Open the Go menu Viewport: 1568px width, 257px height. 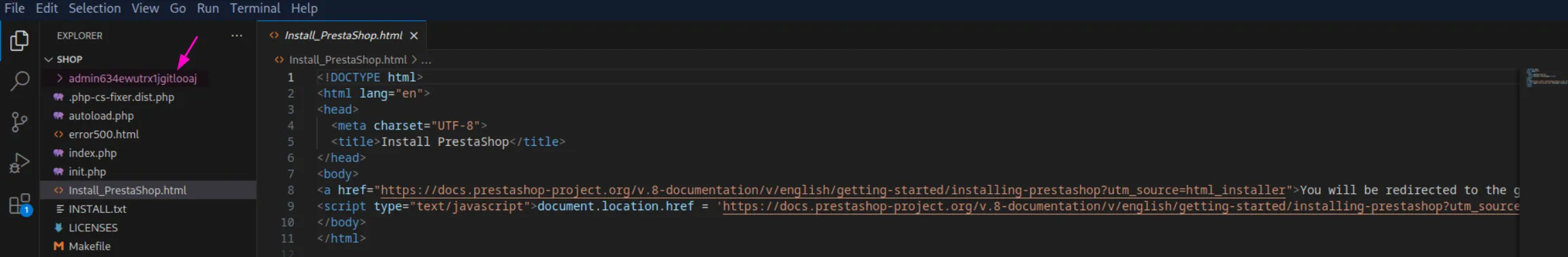[x=178, y=8]
